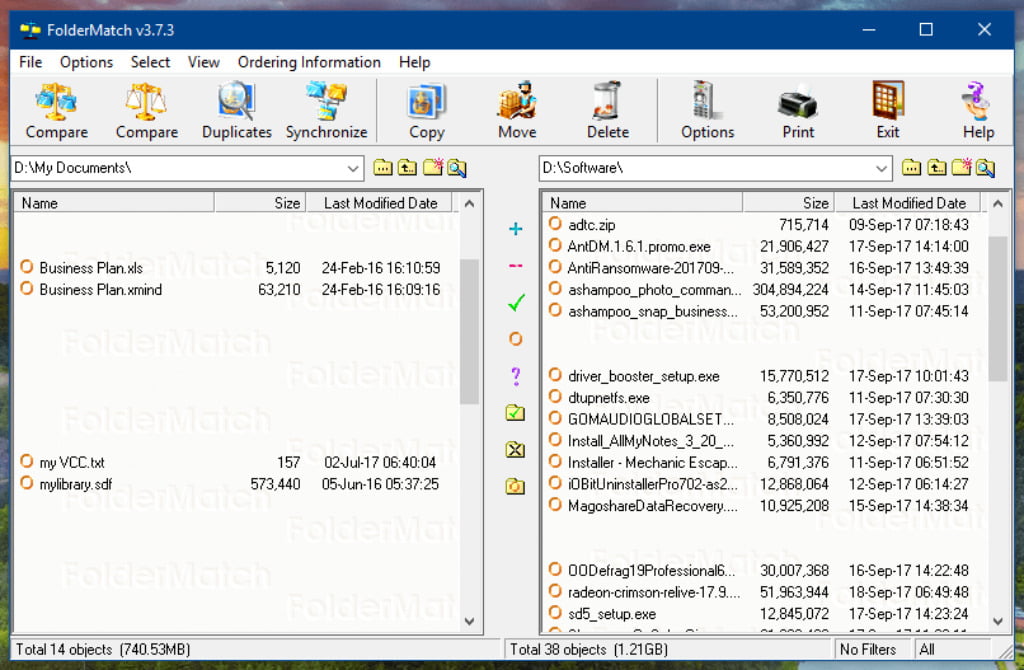Expand the D:\Software\ path dropdown
The image size is (1024, 670).
pos(881,168)
